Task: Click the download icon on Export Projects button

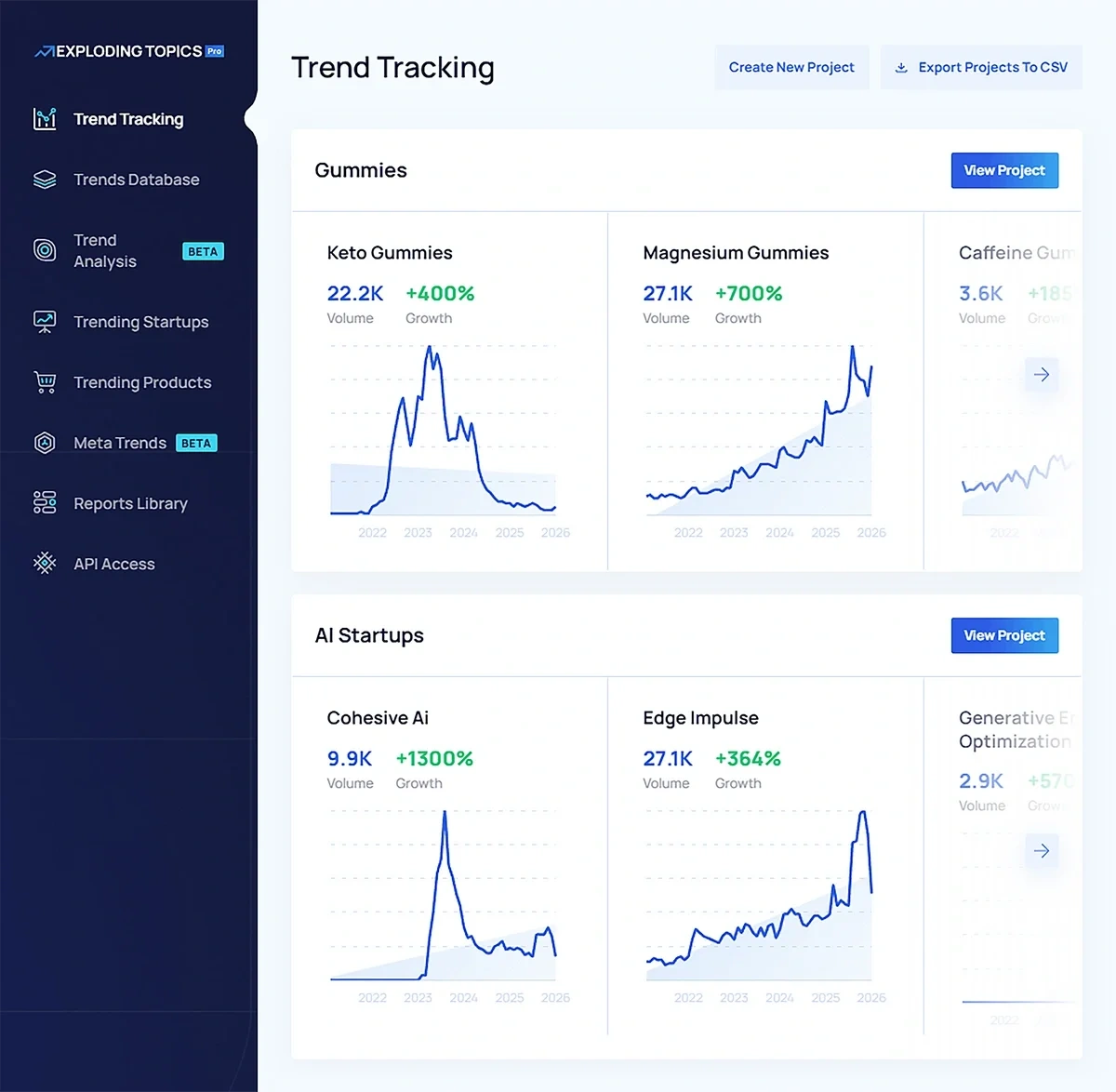Action: pyautogui.click(x=900, y=67)
